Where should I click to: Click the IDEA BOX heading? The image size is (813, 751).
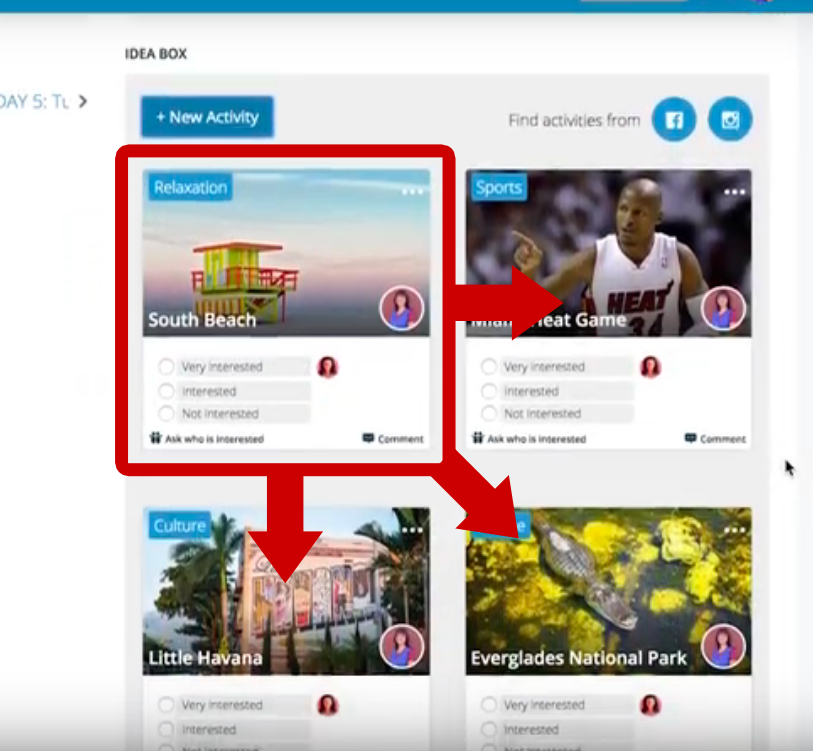[x=156, y=54]
